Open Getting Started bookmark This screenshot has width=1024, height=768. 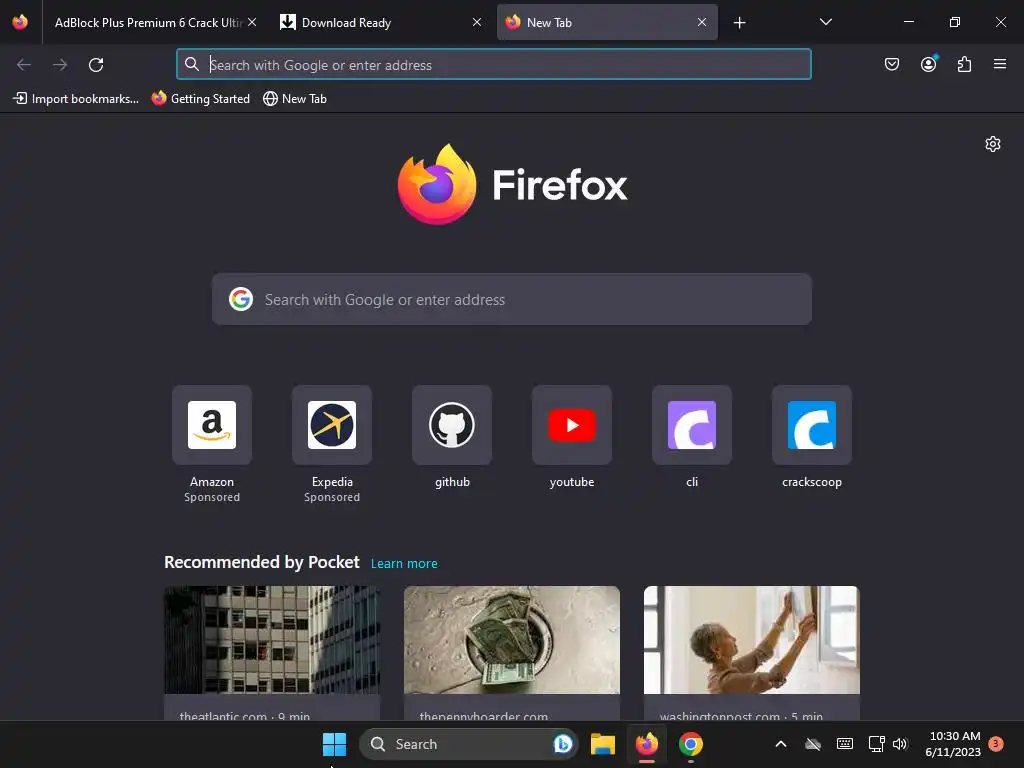tap(200, 99)
